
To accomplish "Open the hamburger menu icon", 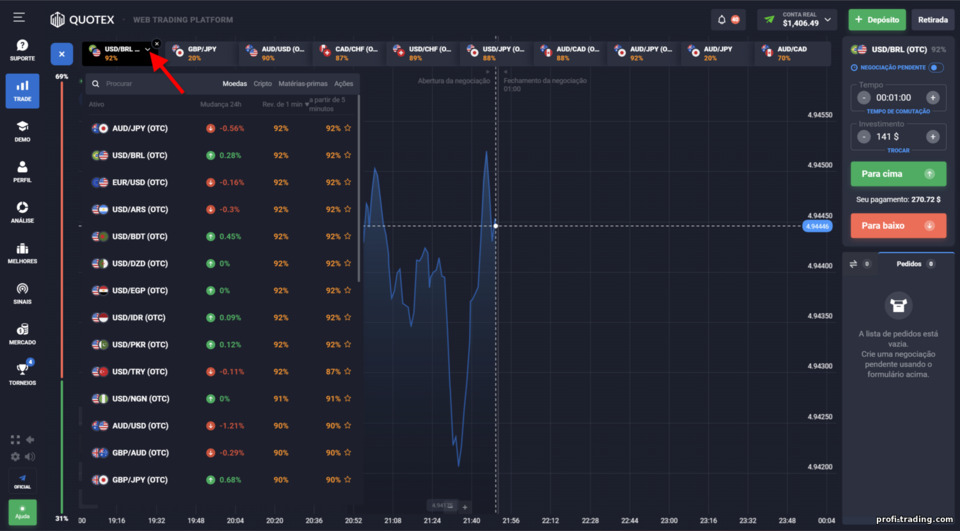I will [19, 17].
